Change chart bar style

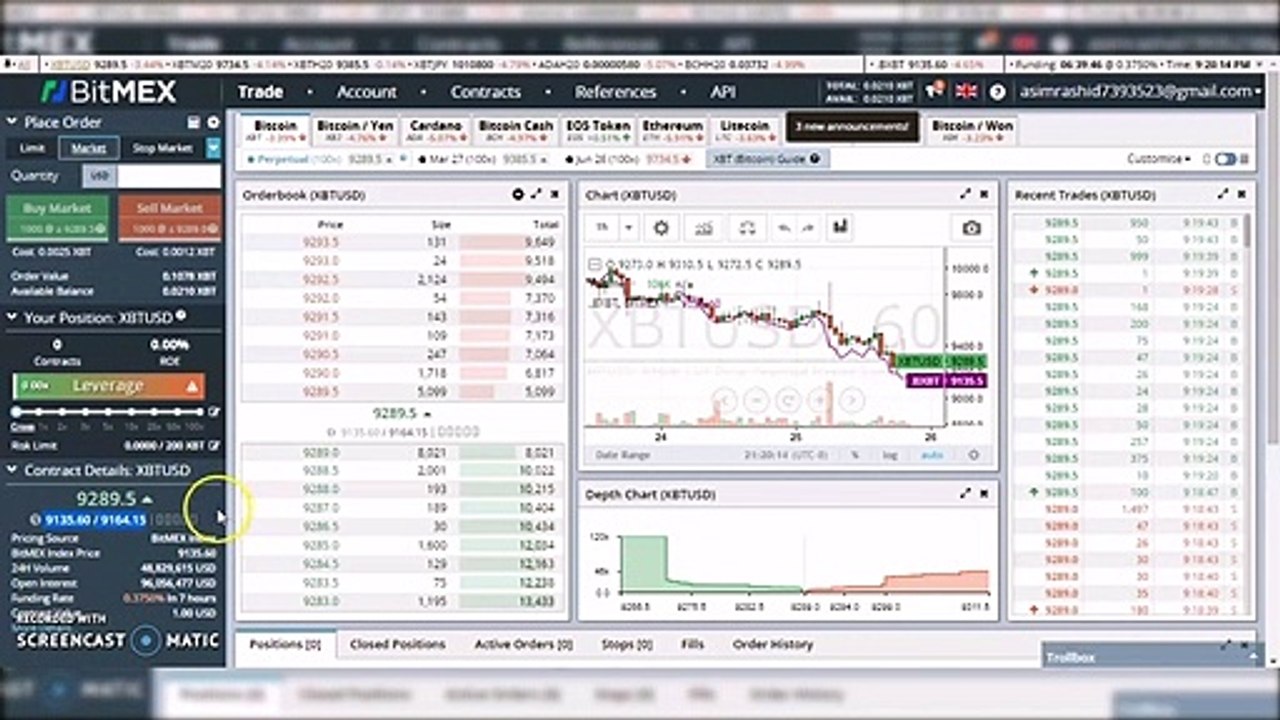click(x=840, y=227)
